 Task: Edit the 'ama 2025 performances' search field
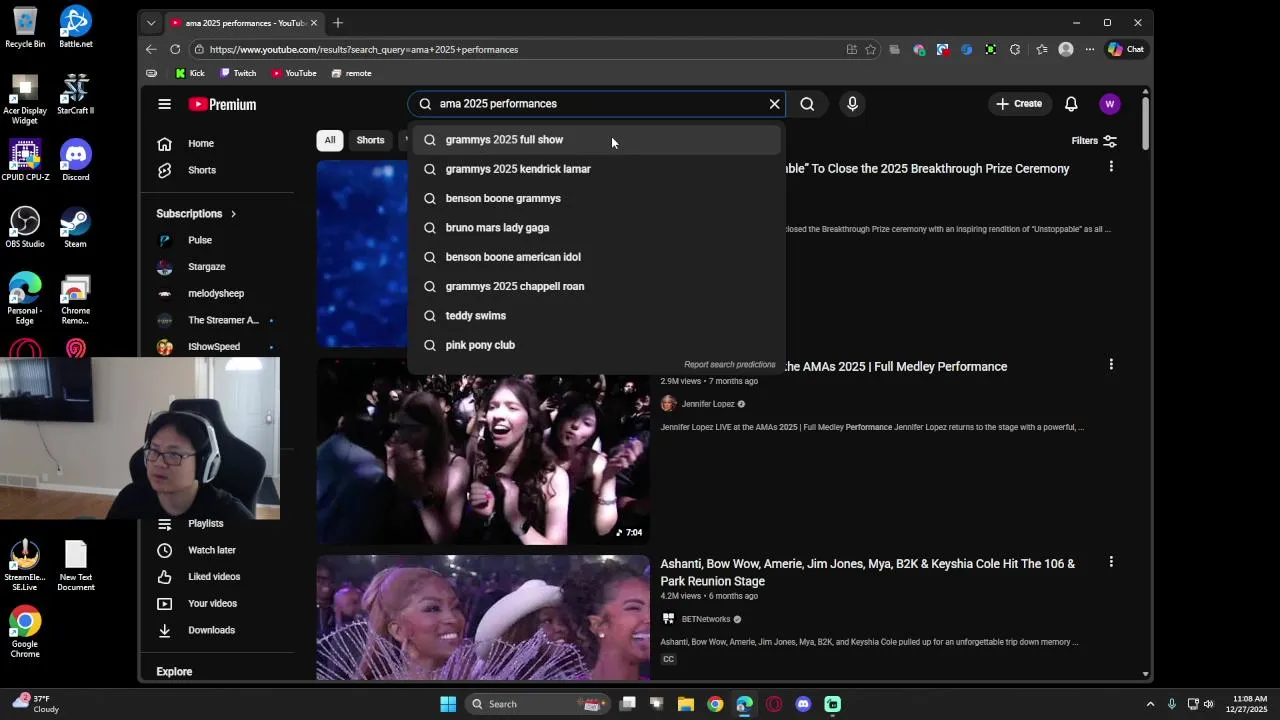598,104
